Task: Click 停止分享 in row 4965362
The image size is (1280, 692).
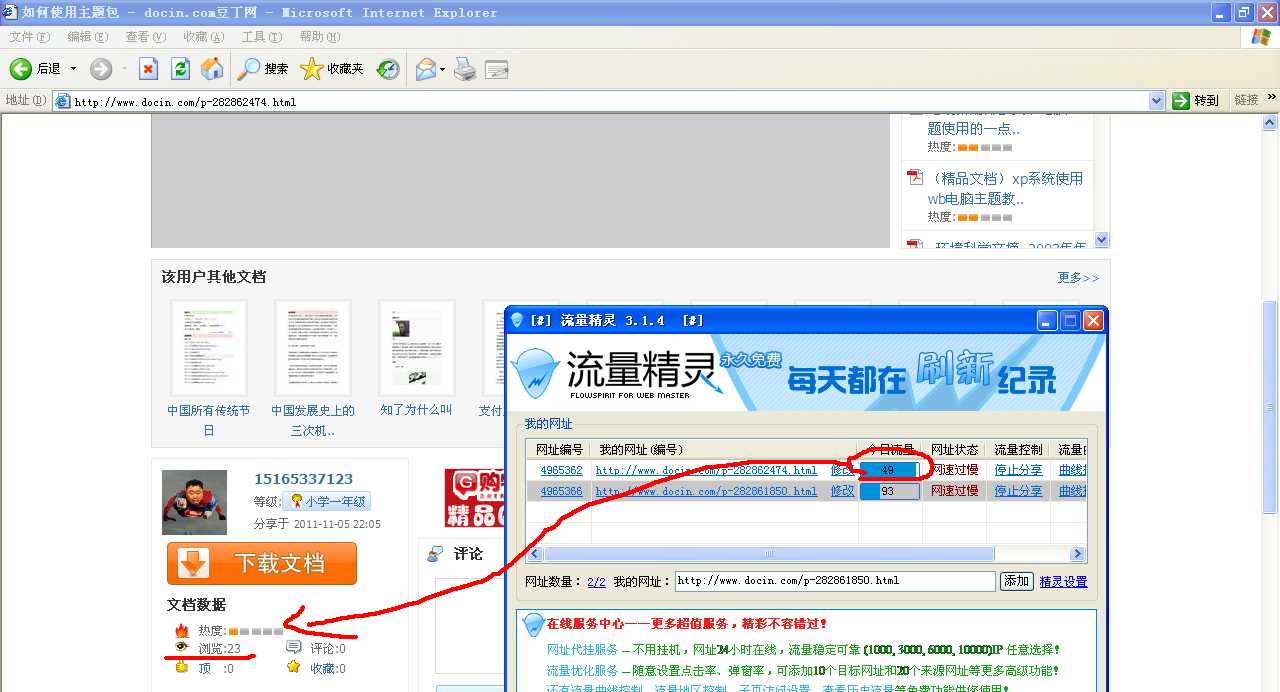Action: (x=1018, y=470)
